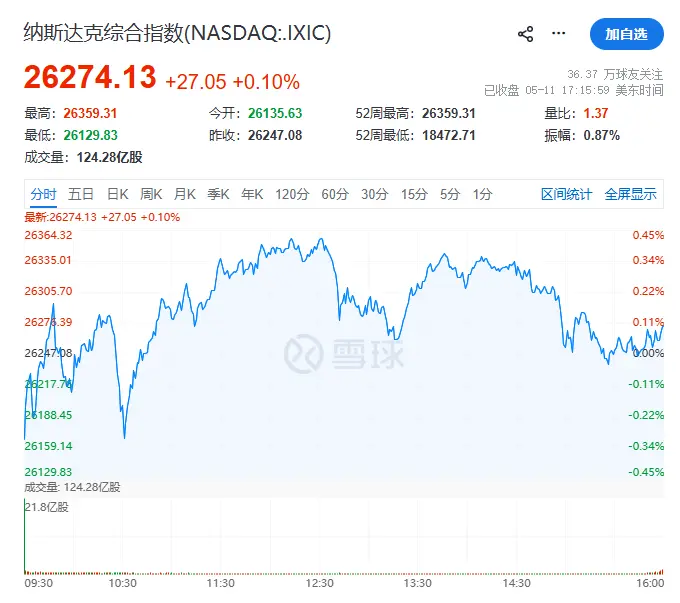Open the 月K chart tab
This screenshot has width=680, height=603.
pyautogui.click(x=185, y=194)
